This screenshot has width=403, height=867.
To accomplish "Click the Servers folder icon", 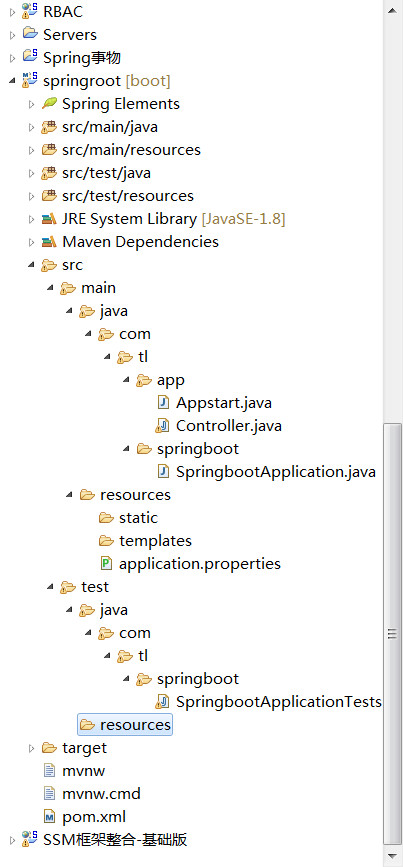I will point(30,34).
